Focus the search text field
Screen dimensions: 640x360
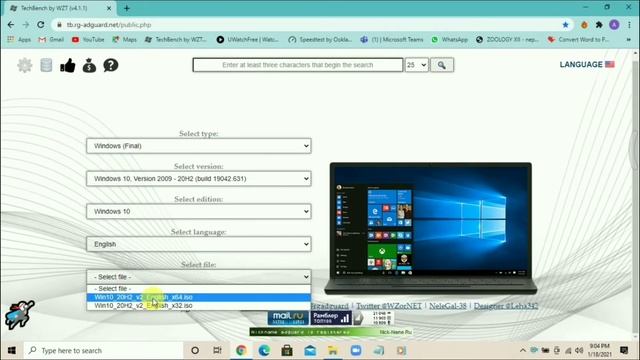coord(298,65)
